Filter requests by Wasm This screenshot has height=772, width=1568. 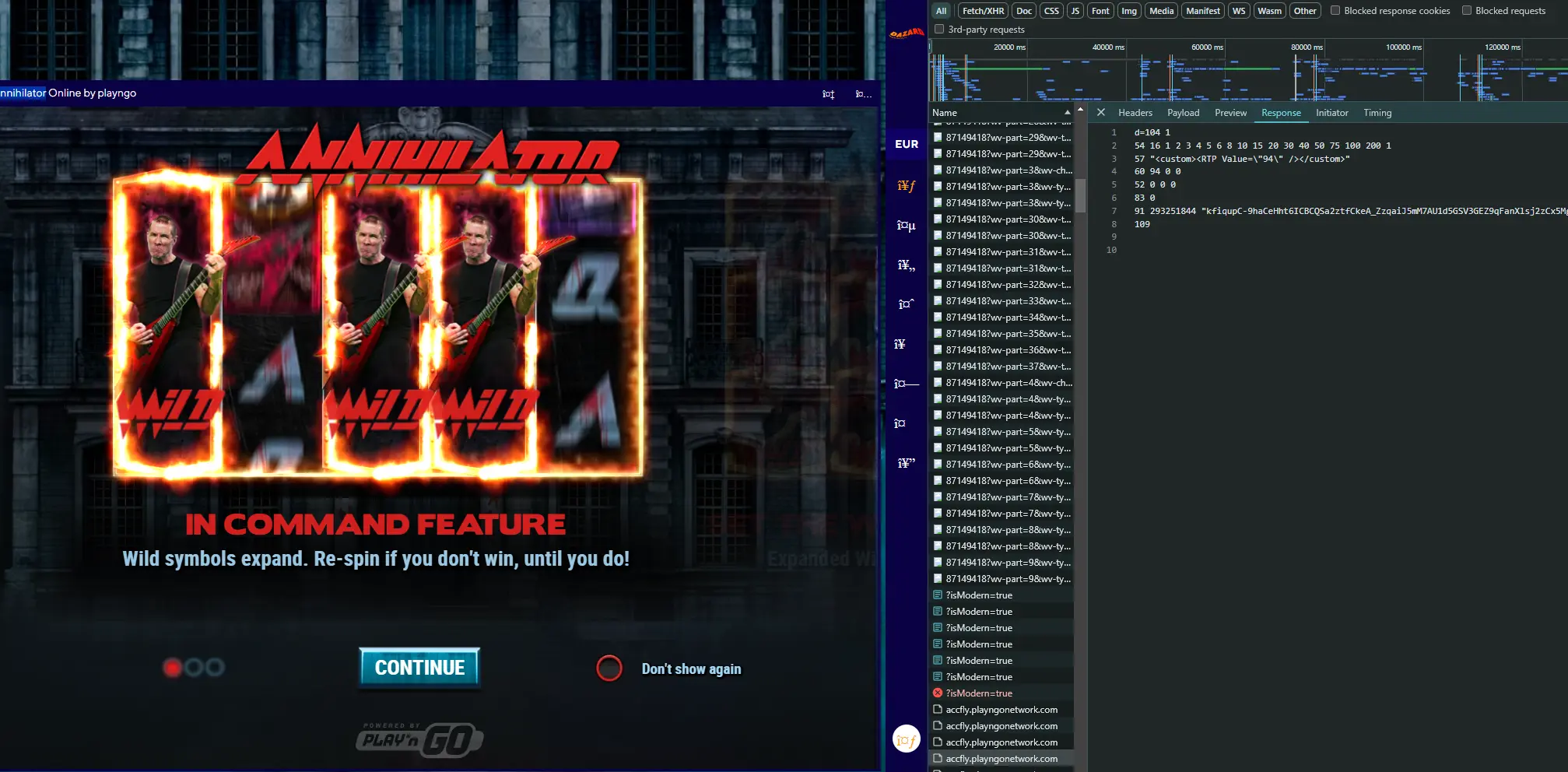[x=1269, y=11]
